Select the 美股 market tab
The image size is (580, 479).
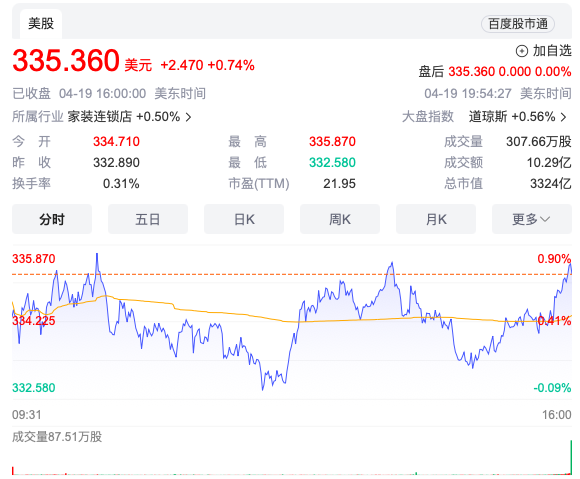point(41,24)
